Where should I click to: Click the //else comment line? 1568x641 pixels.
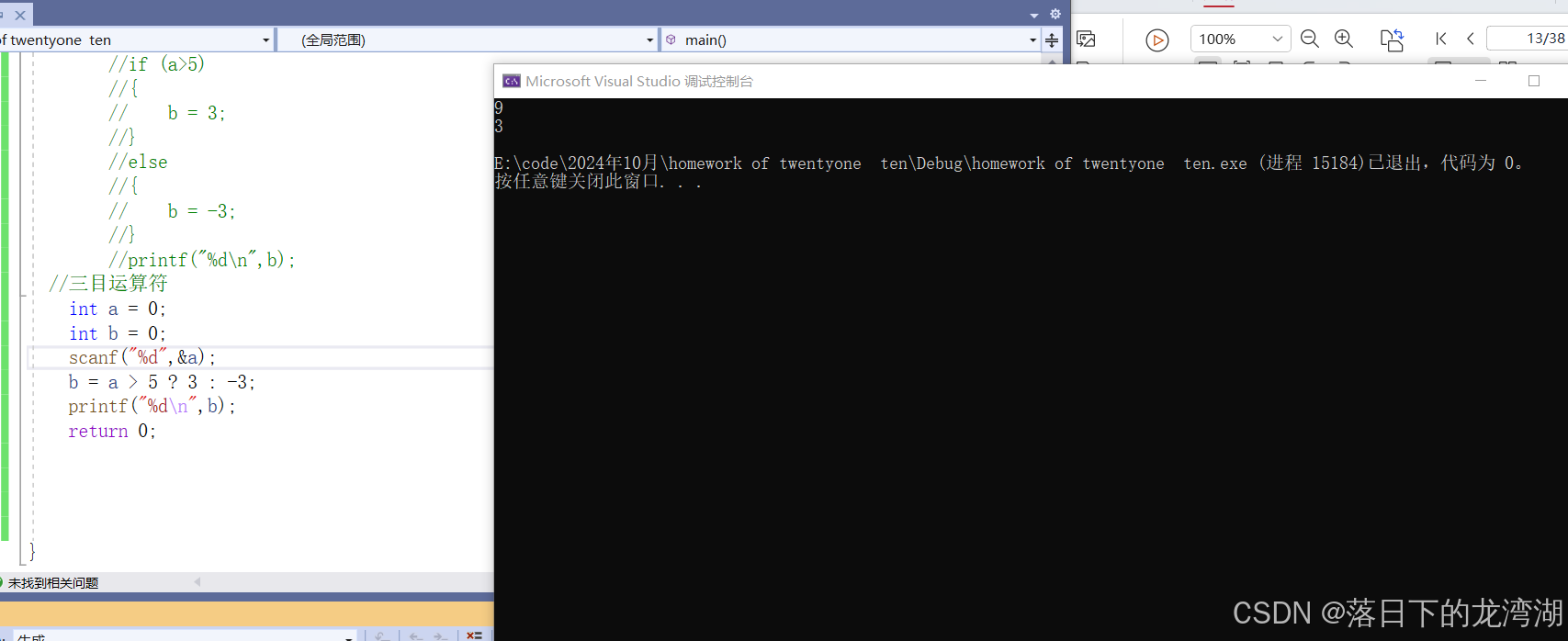point(138,162)
